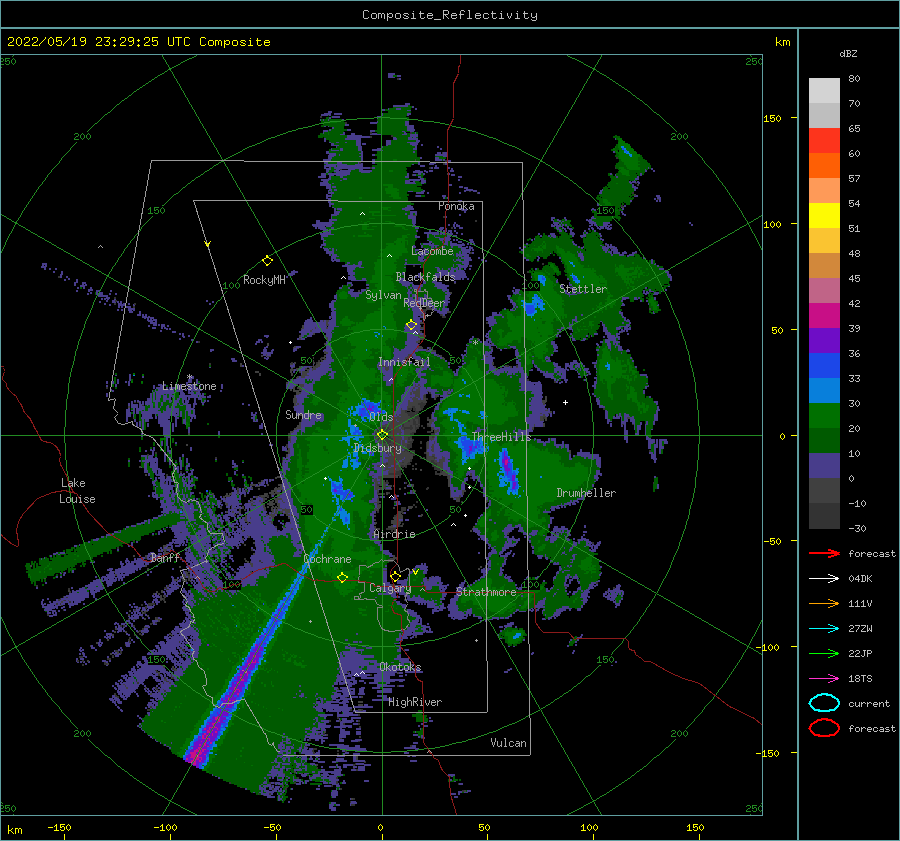Click yellow diamond marker below RedDeer label
This screenshot has height=841, width=900.
click(412, 325)
